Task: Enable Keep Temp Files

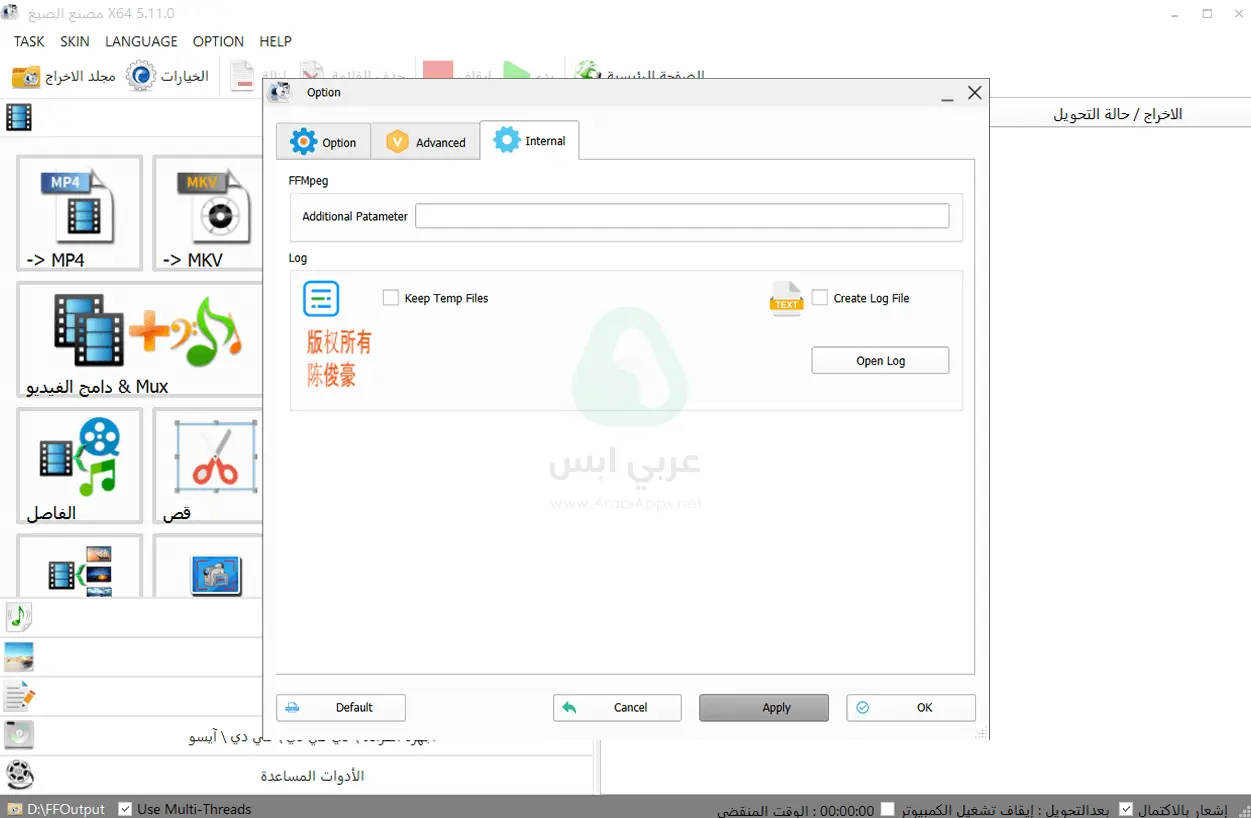Action: pyautogui.click(x=391, y=298)
